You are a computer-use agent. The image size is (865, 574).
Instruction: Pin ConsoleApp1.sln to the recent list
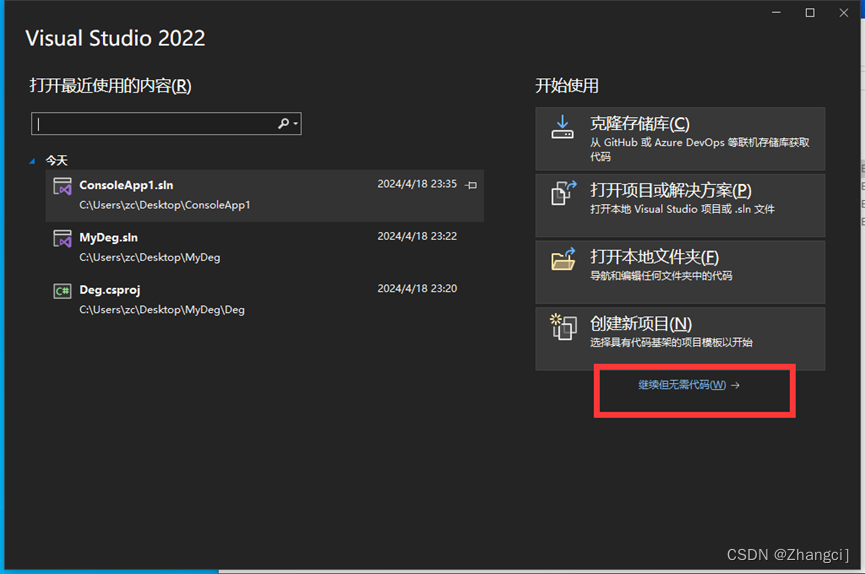471,185
